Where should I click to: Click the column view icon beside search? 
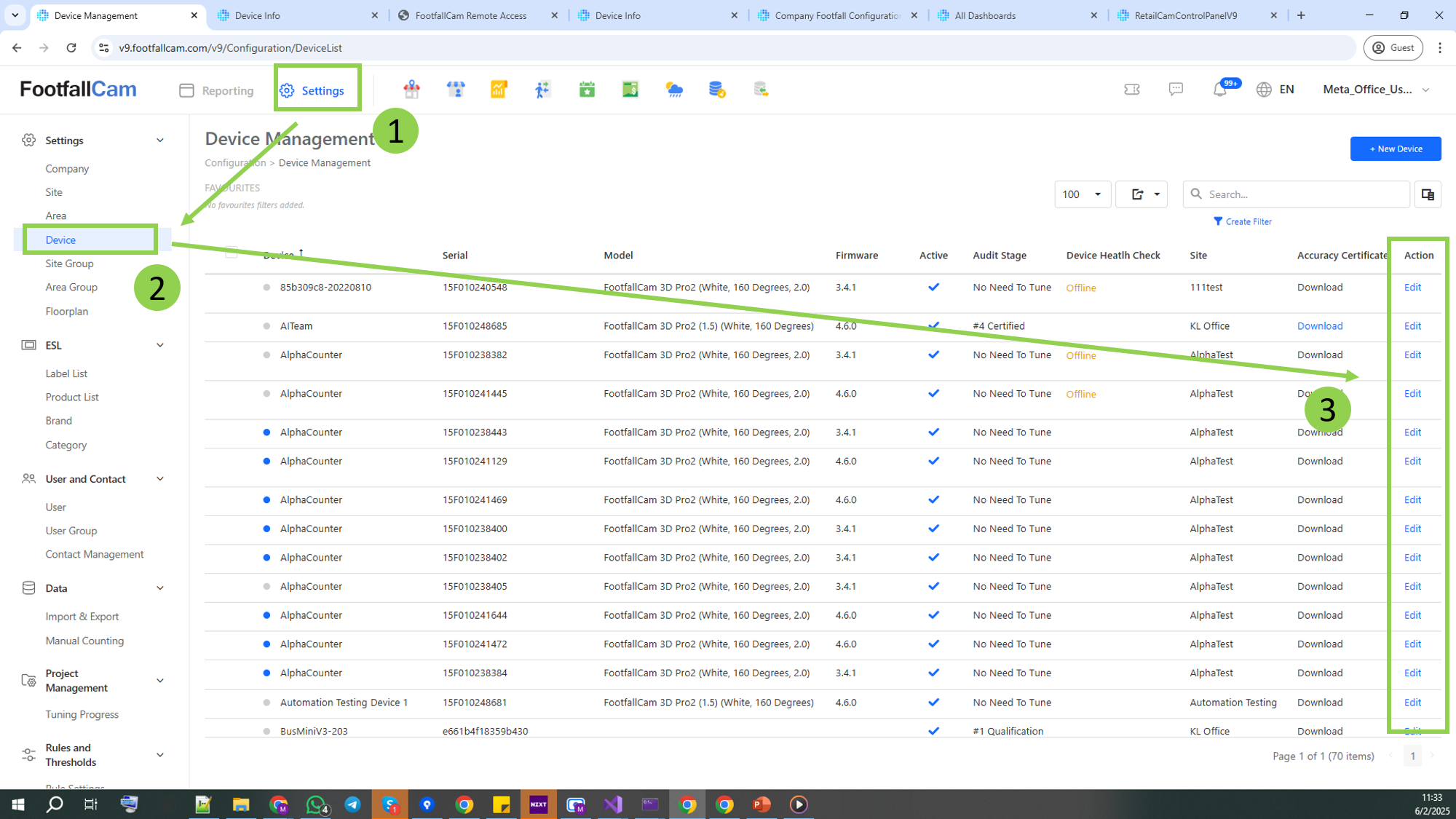pyautogui.click(x=1428, y=194)
